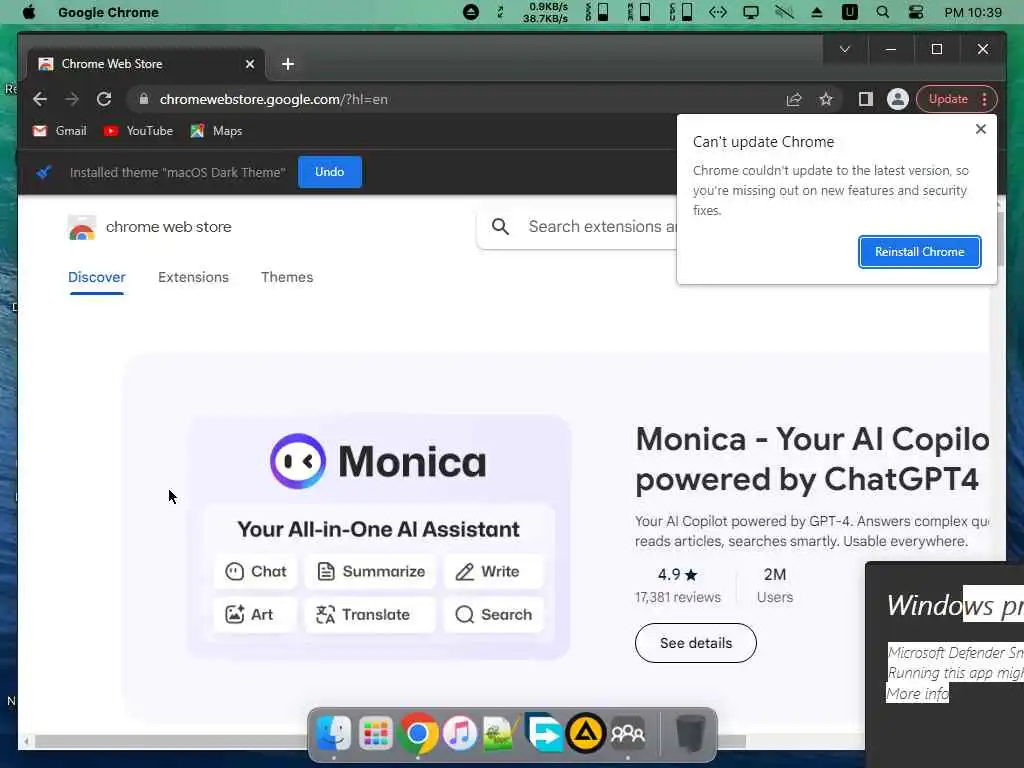This screenshot has height=768, width=1024.
Task: Open the Gmail bookmark
Action: [60, 131]
